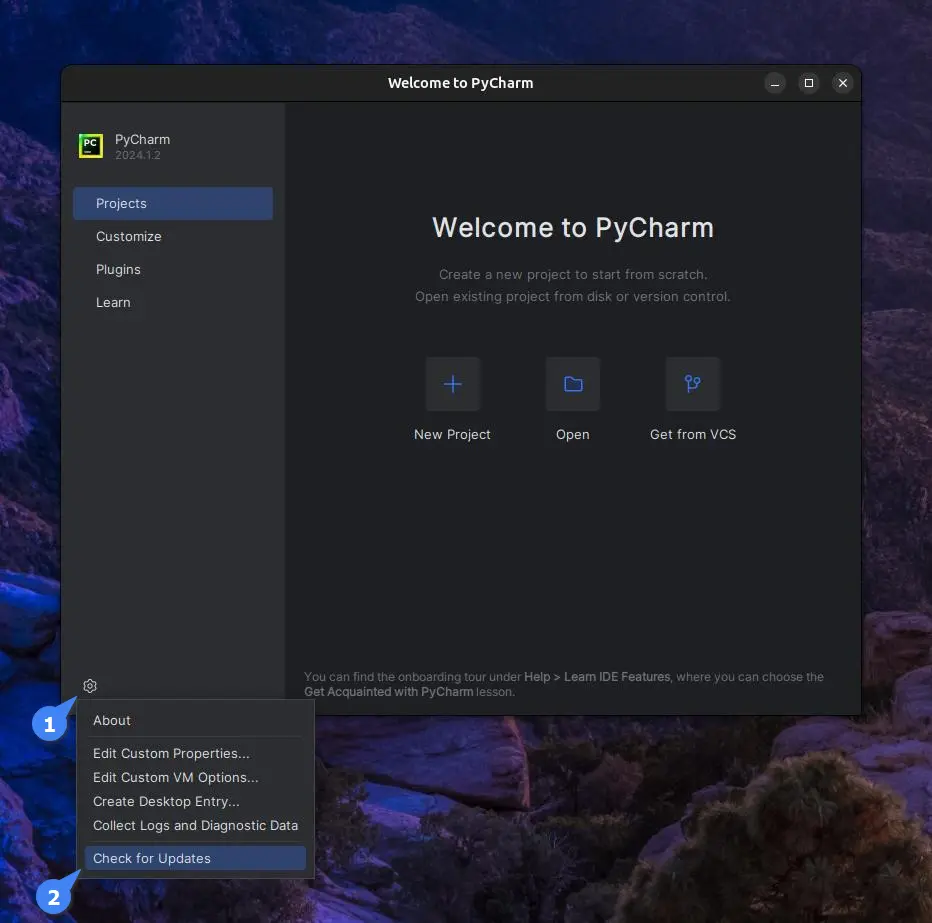Click the Get from VCS branch icon
Screen dimensions: 932x923
coord(693,384)
